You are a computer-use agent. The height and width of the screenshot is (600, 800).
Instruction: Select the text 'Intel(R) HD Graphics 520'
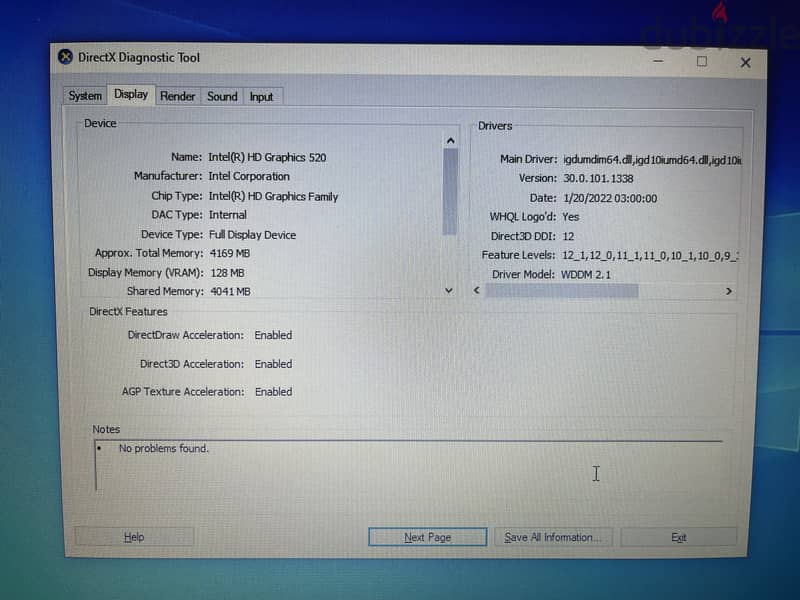click(267, 158)
